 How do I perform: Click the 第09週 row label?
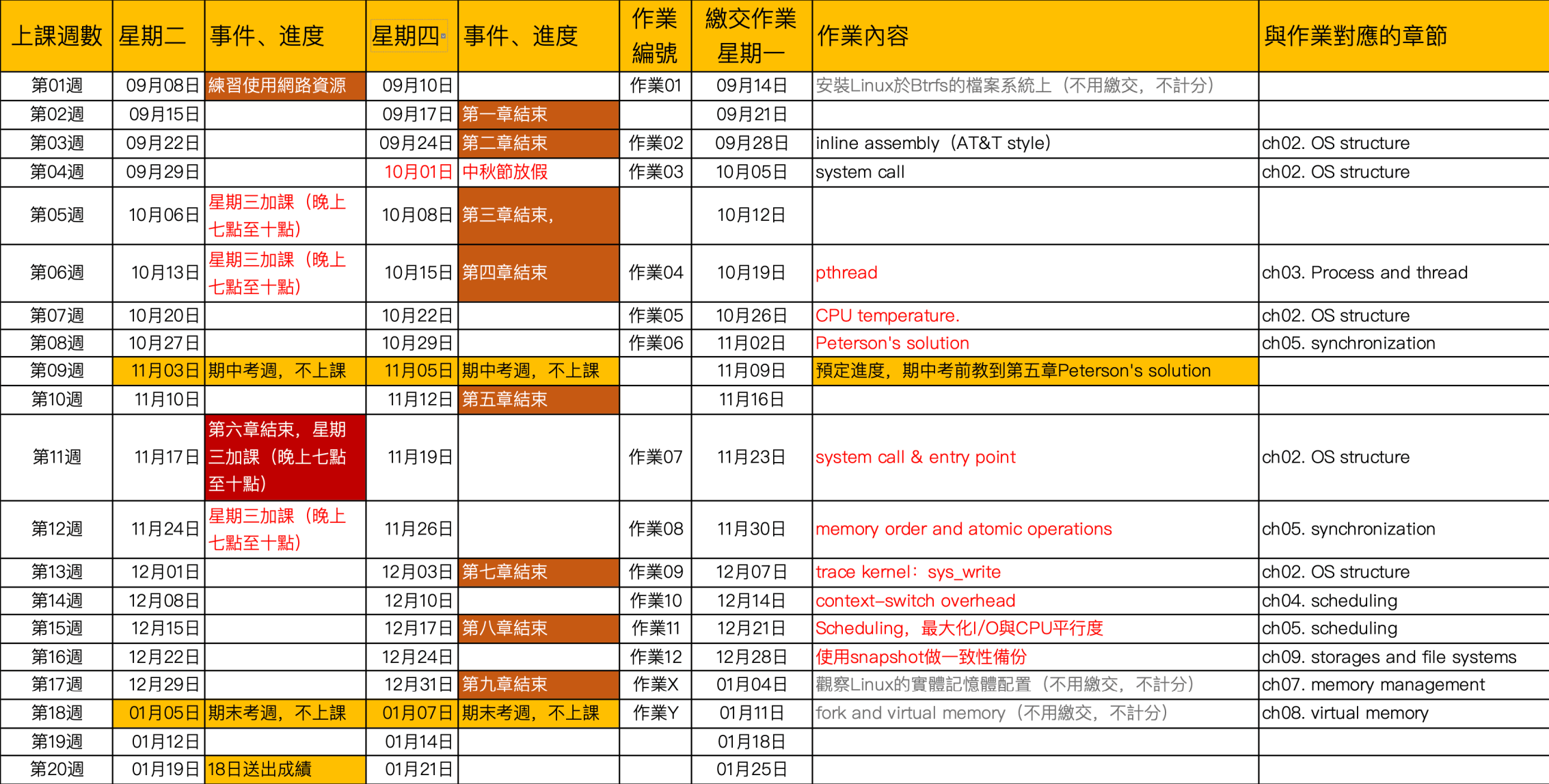(57, 371)
